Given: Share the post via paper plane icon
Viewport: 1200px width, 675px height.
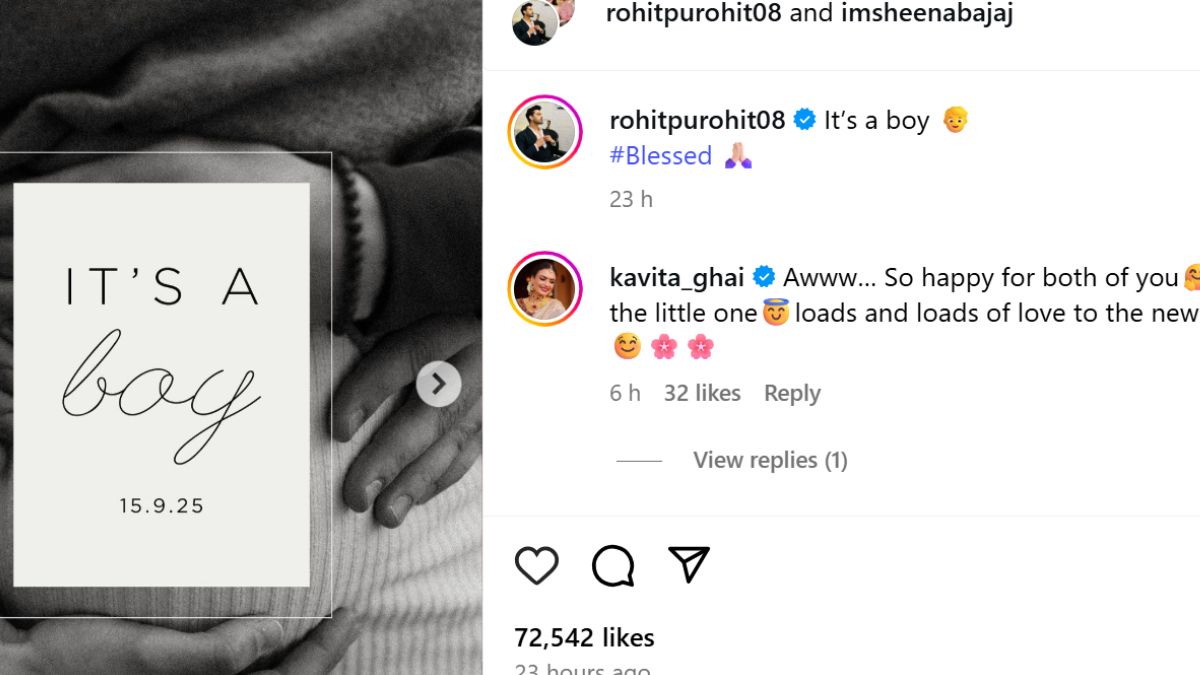Looking at the screenshot, I should point(689,565).
